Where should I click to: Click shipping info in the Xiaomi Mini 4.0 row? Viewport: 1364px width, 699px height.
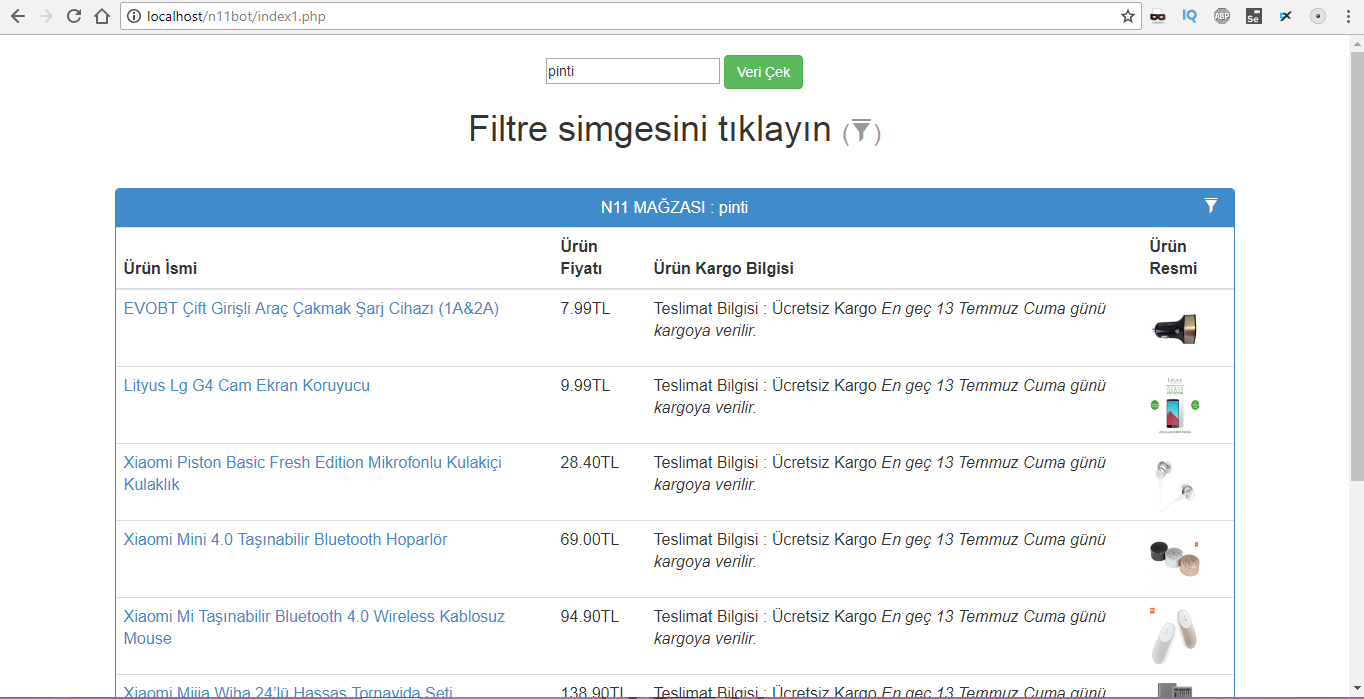point(880,550)
